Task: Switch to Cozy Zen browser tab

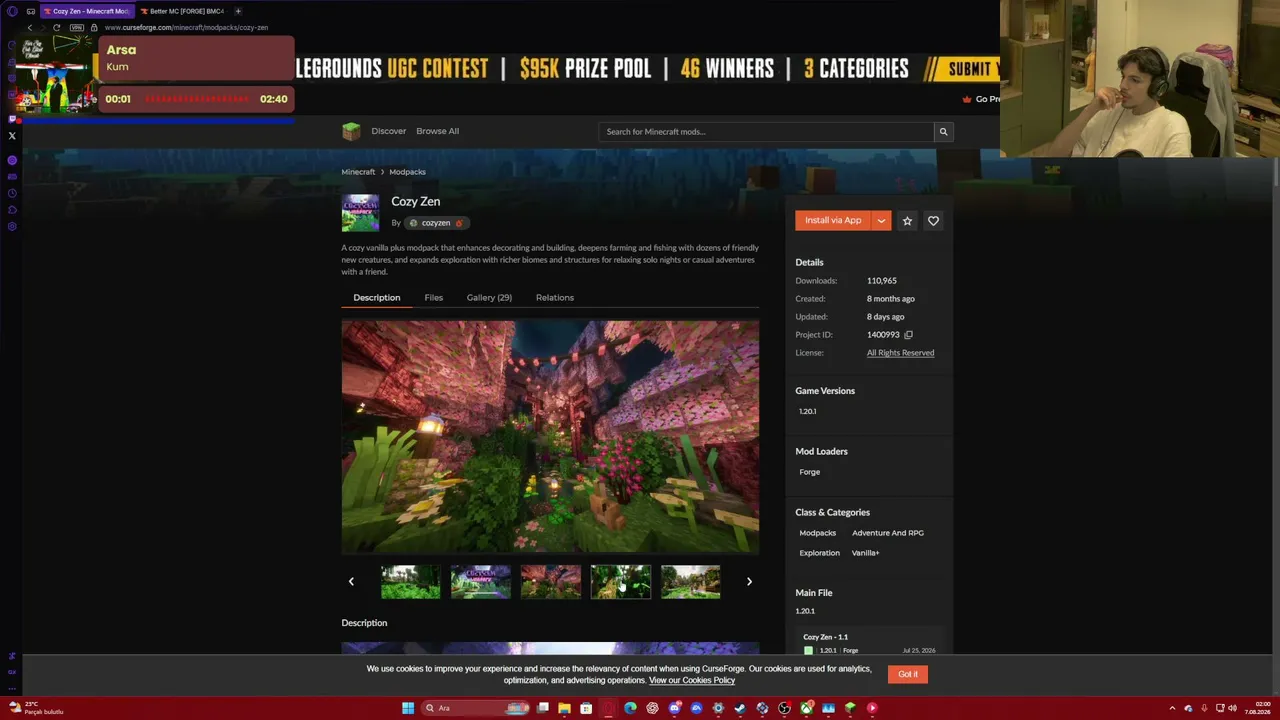Action: [86, 11]
